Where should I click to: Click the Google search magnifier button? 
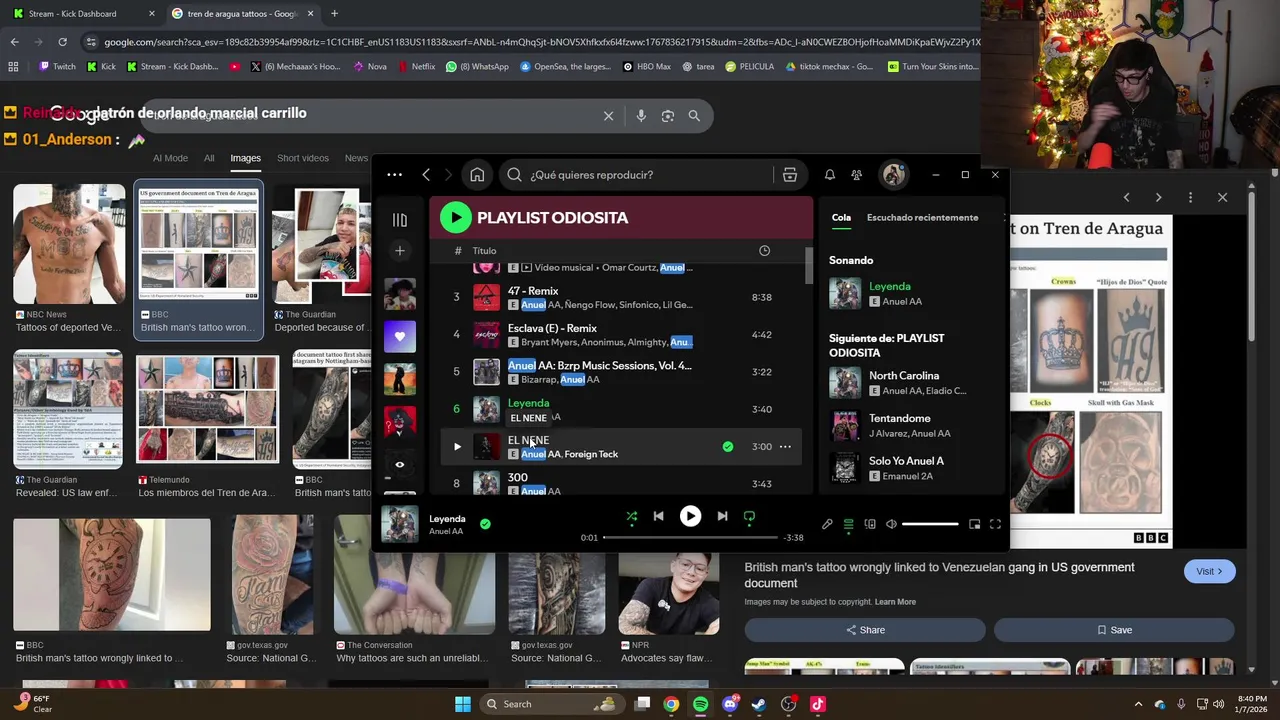coord(694,116)
